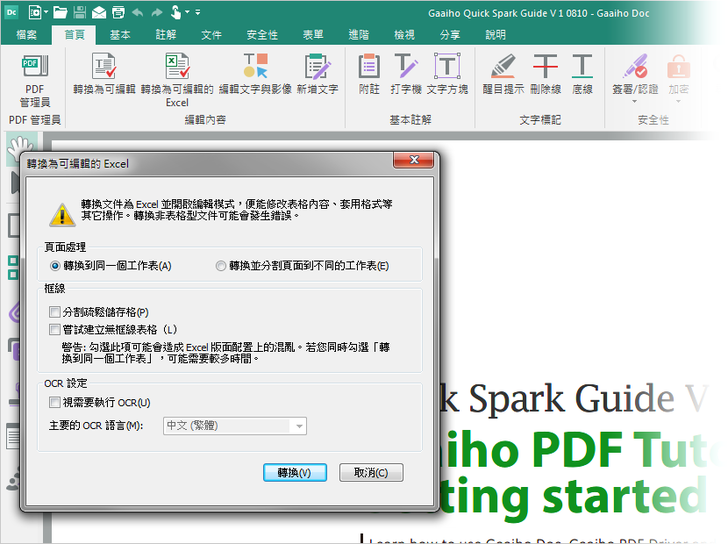The width and height of the screenshot is (728, 544).
Task: Click the open folder icon
Action: click(x=60, y=13)
